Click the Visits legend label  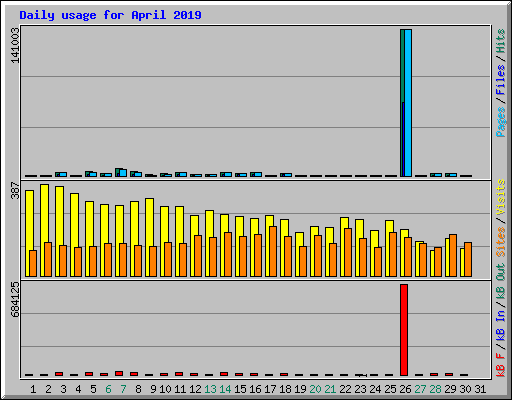click(500, 198)
